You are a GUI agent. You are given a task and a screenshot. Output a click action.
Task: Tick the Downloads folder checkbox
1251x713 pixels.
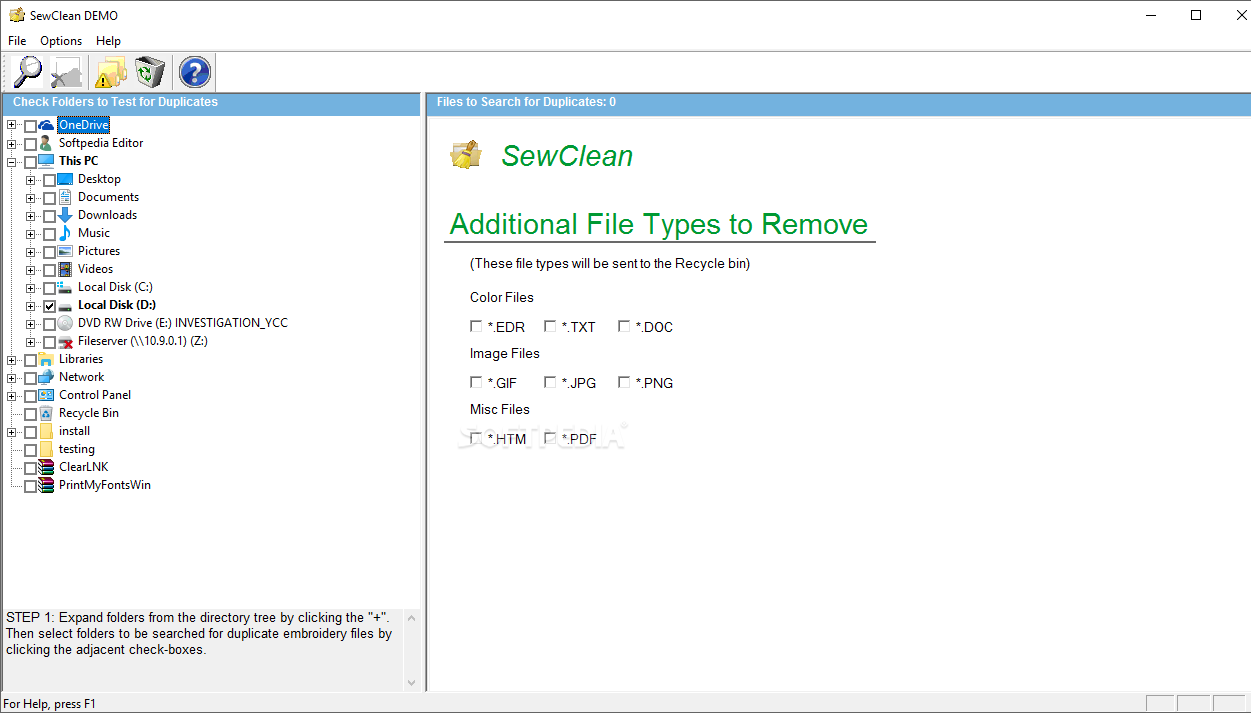click(x=49, y=216)
